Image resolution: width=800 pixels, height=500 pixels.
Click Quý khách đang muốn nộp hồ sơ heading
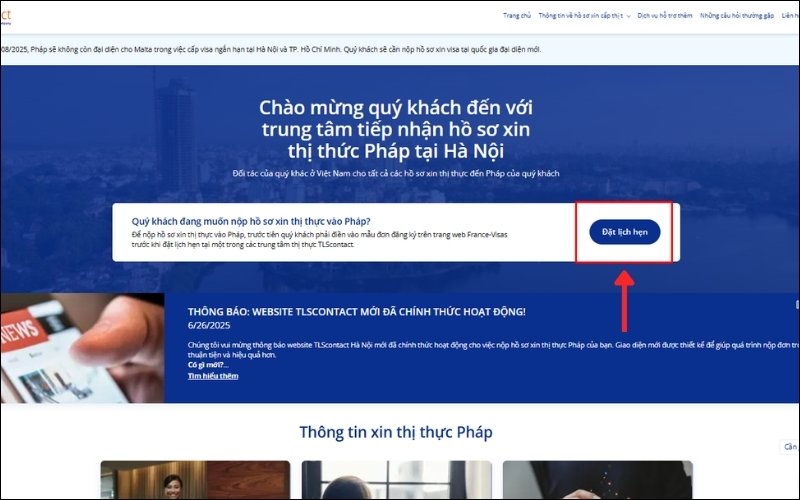pyautogui.click(x=251, y=221)
